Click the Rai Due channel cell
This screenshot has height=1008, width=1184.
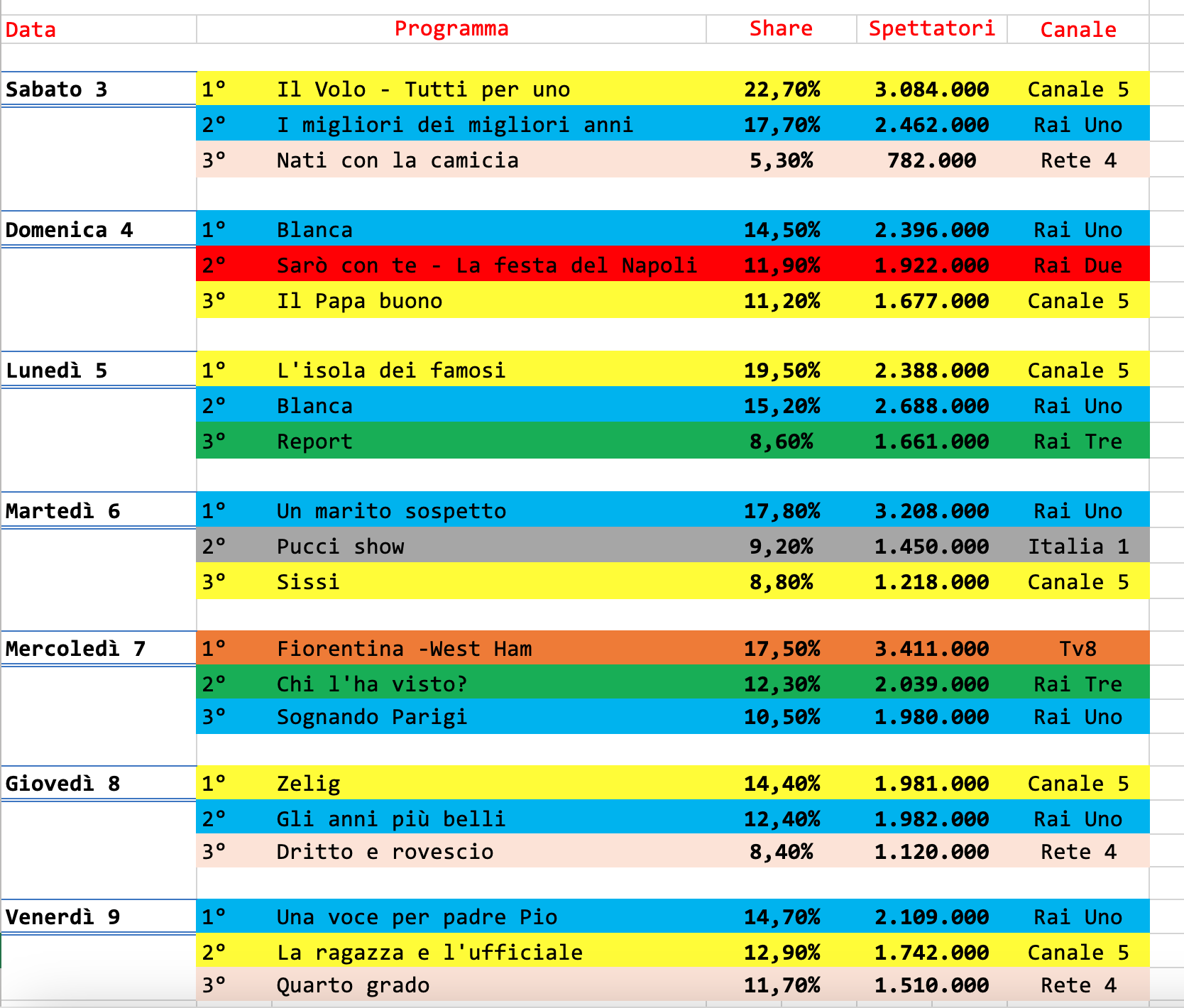[1078, 265]
